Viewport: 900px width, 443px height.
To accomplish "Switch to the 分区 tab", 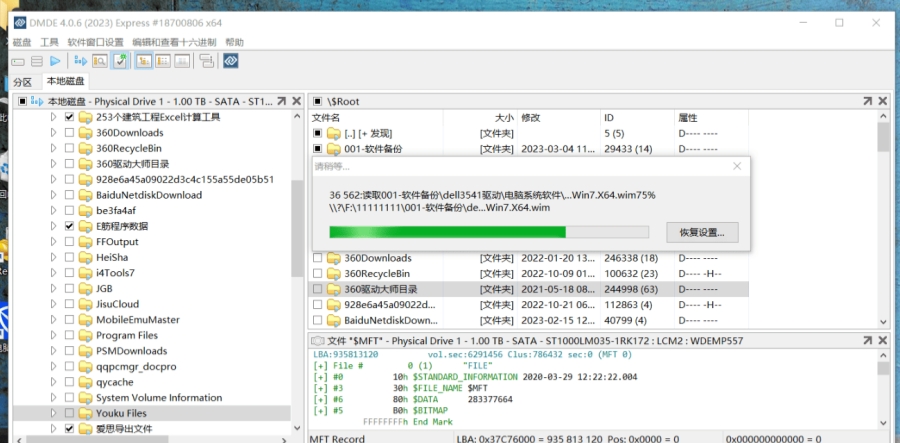I will [22, 82].
